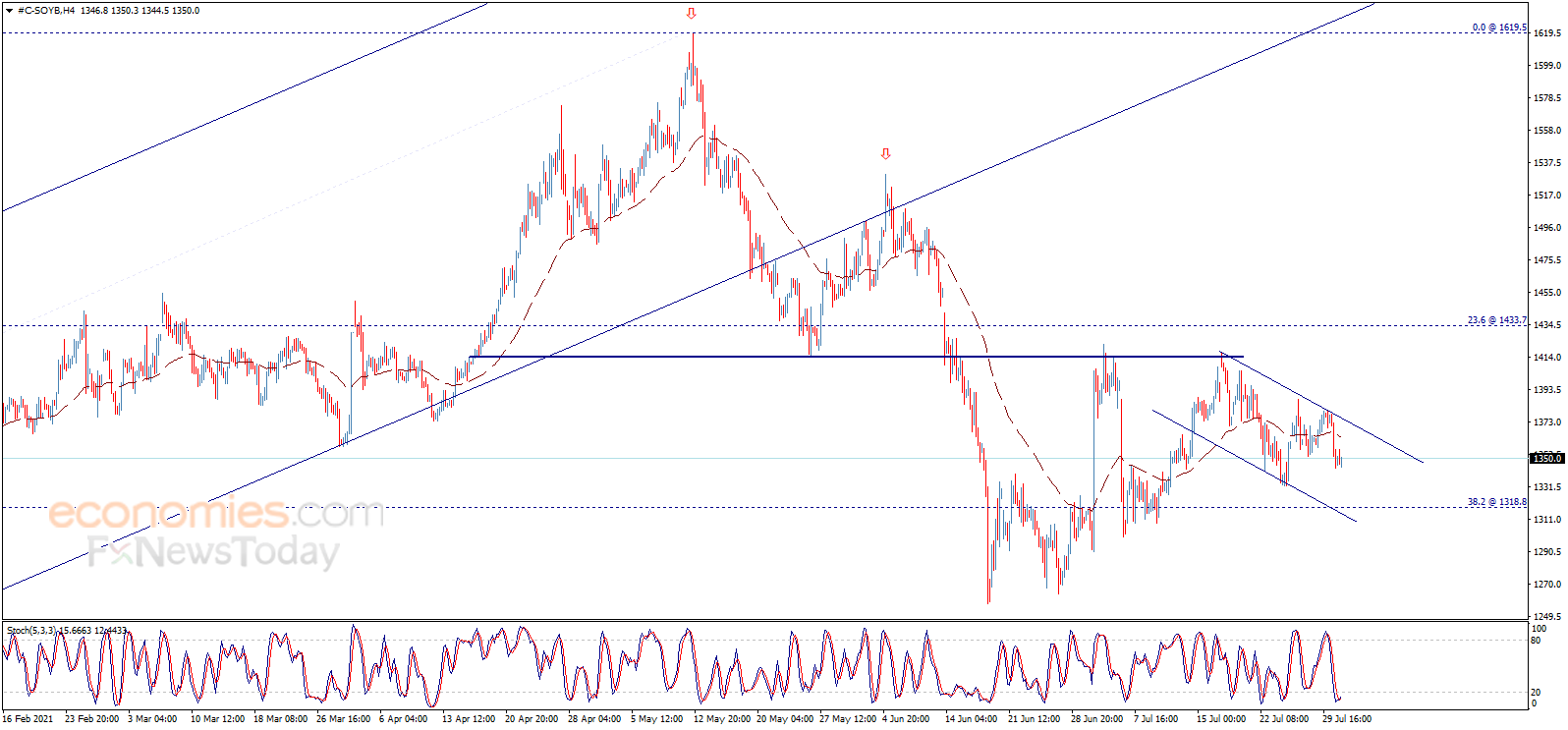1568x730 pixels.
Task: Click price axis value 1290.5
Action: [1546, 552]
